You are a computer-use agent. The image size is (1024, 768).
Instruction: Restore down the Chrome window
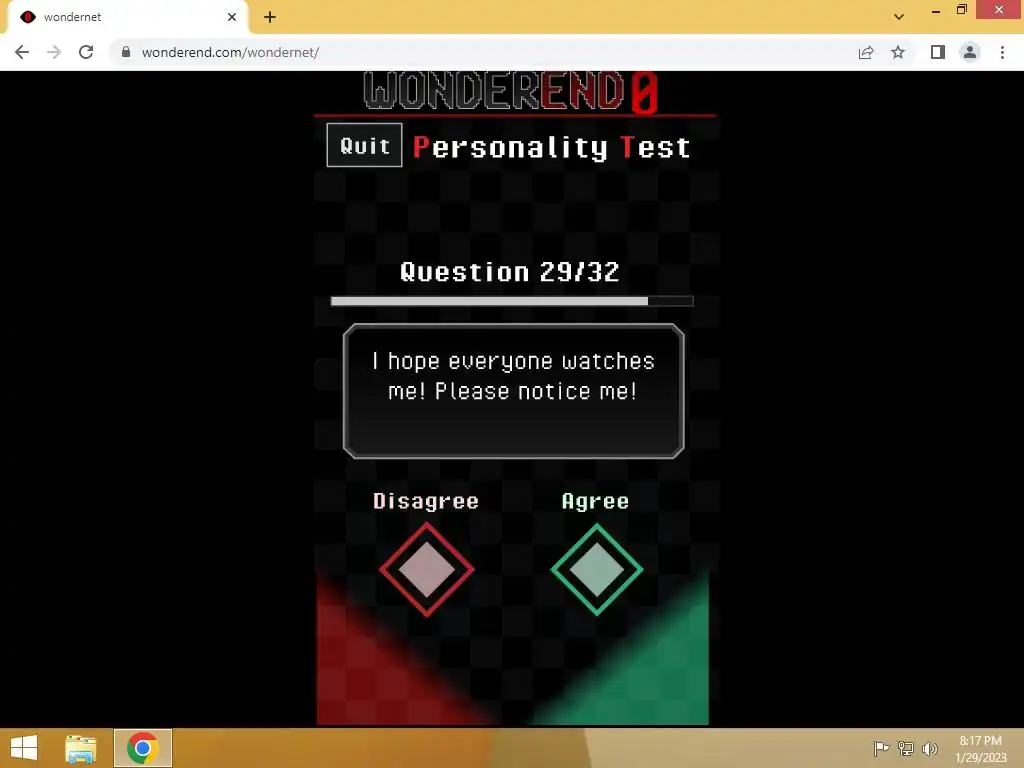[x=962, y=10]
